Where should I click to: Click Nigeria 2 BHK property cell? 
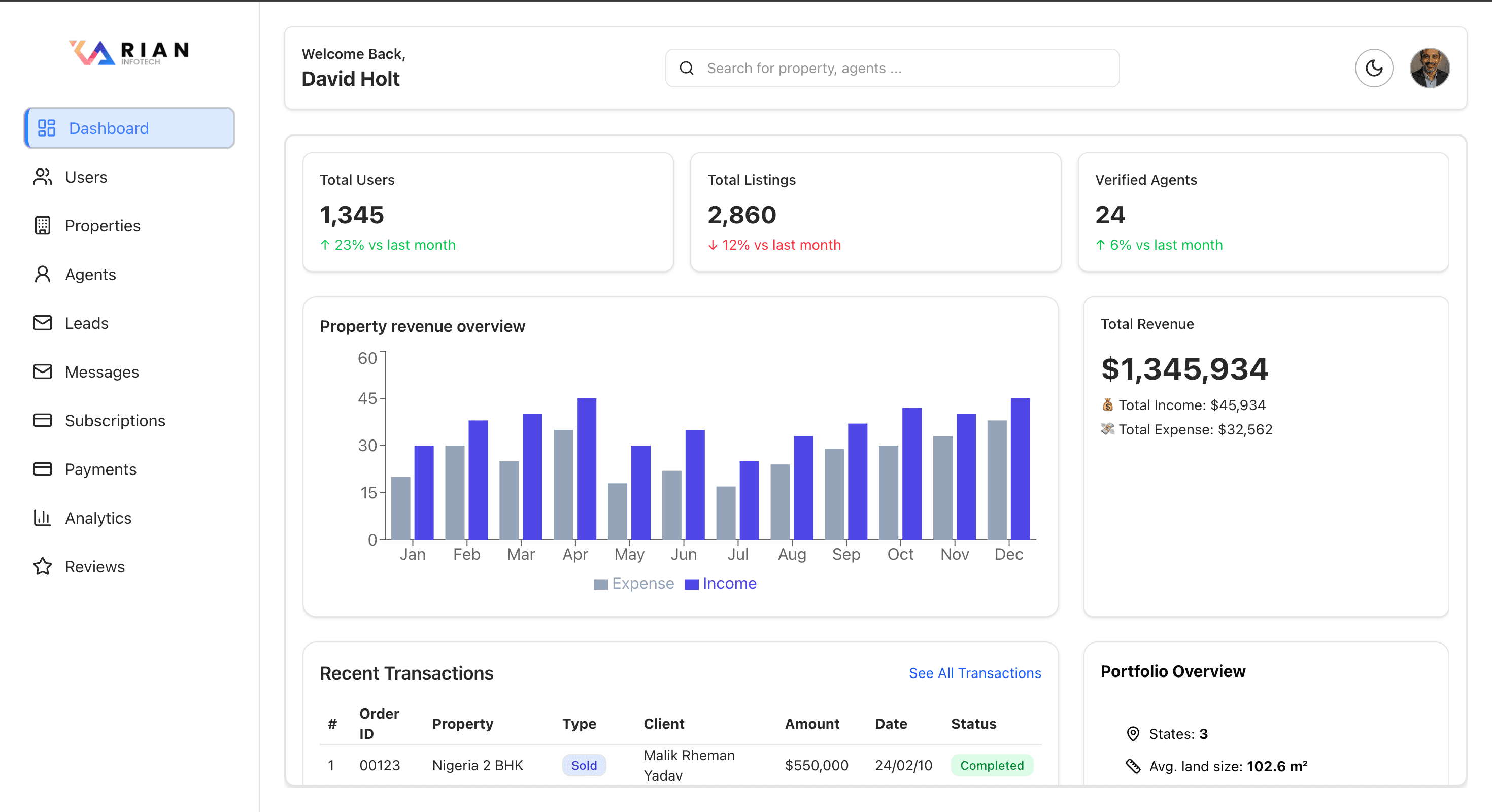(478, 765)
